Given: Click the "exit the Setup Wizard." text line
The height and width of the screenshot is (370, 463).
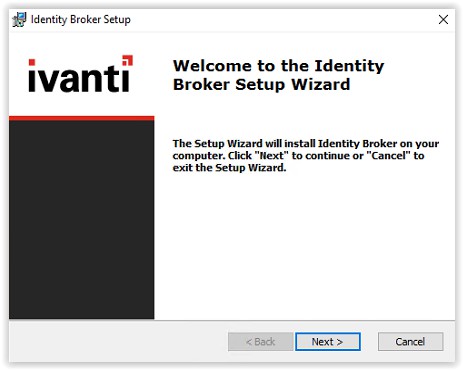Looking at the screenshot, I should [x=229, y=168].
